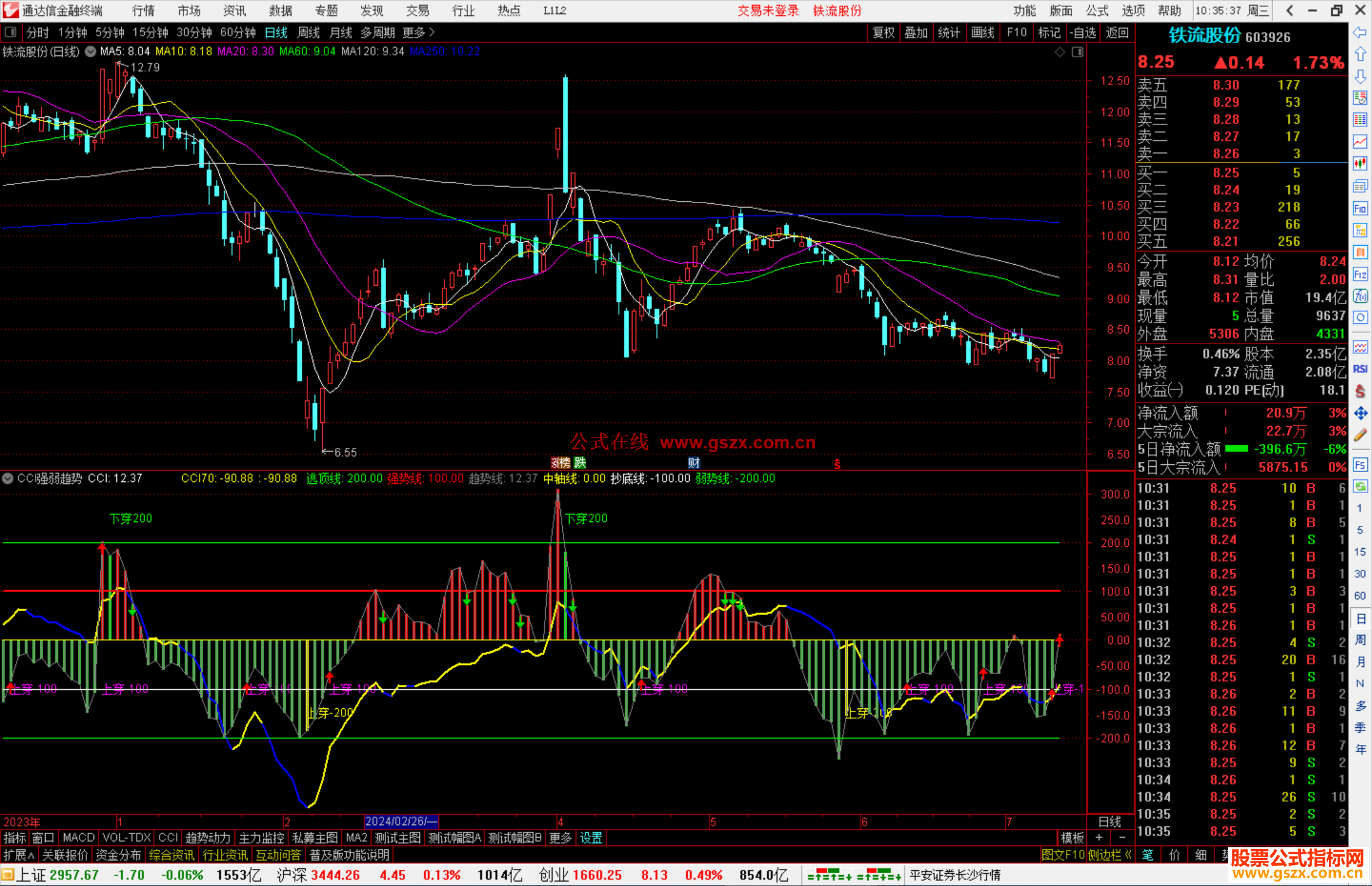Click the RSI indicator sidebar icon
The height and width of the screenshot is (886, 1372).
1360,369
